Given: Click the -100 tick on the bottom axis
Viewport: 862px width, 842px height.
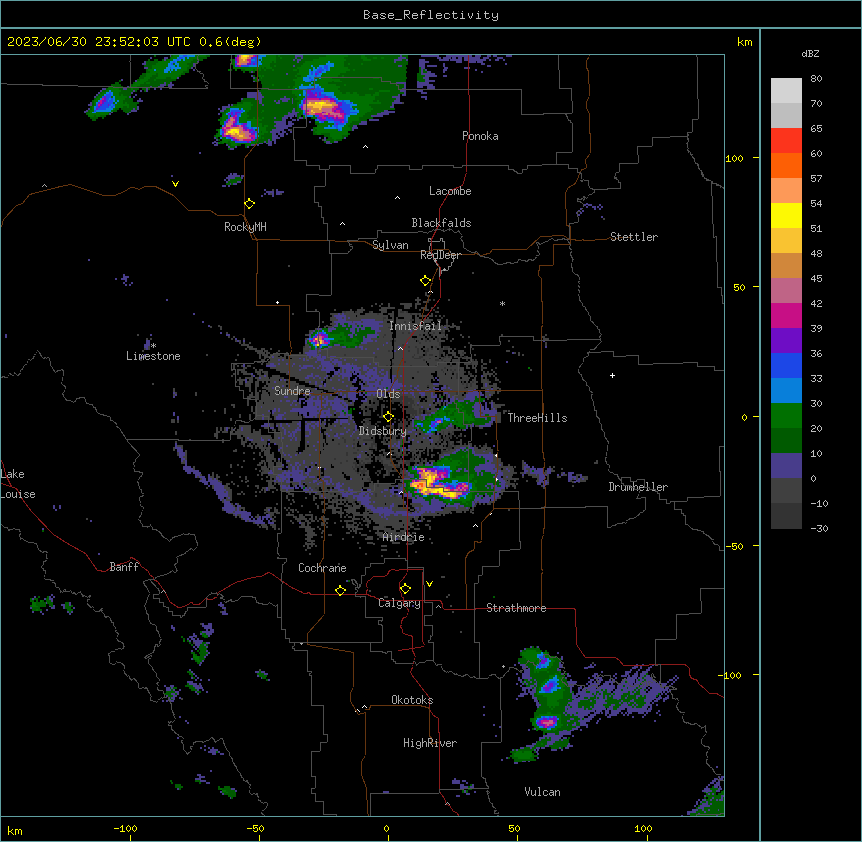Looking at the screenshot, I should 125,828.
